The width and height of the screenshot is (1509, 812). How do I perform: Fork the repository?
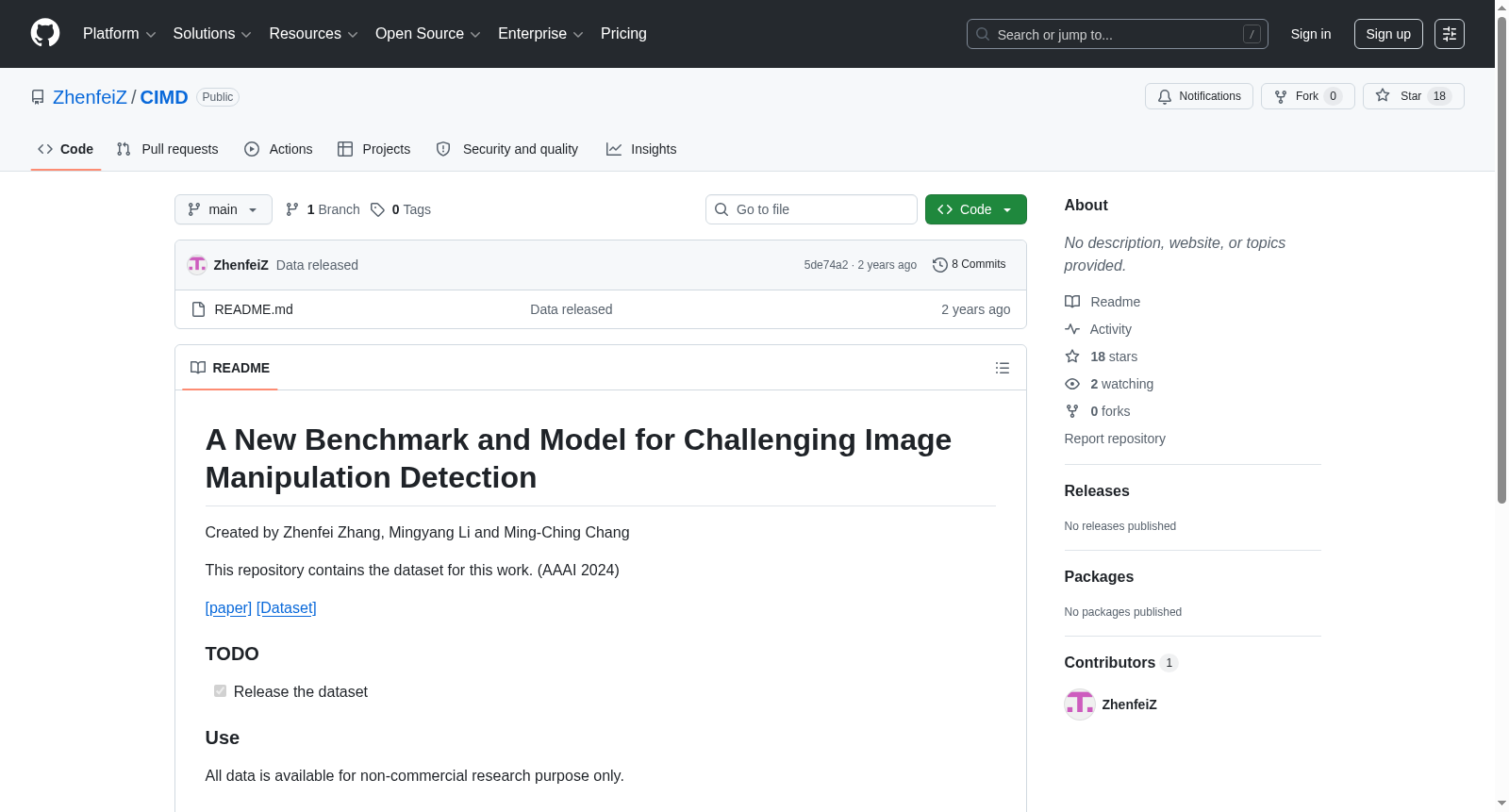coord(1307,96)
